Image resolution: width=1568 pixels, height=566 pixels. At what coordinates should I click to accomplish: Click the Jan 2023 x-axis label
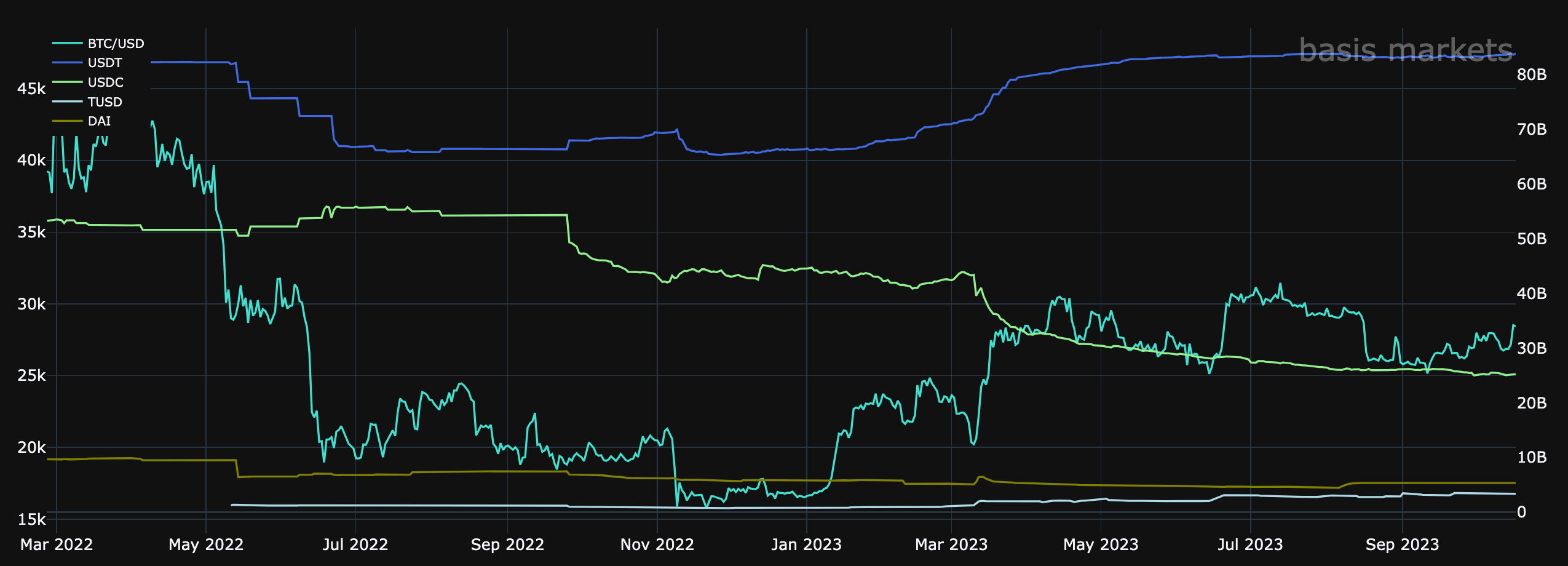807,544
